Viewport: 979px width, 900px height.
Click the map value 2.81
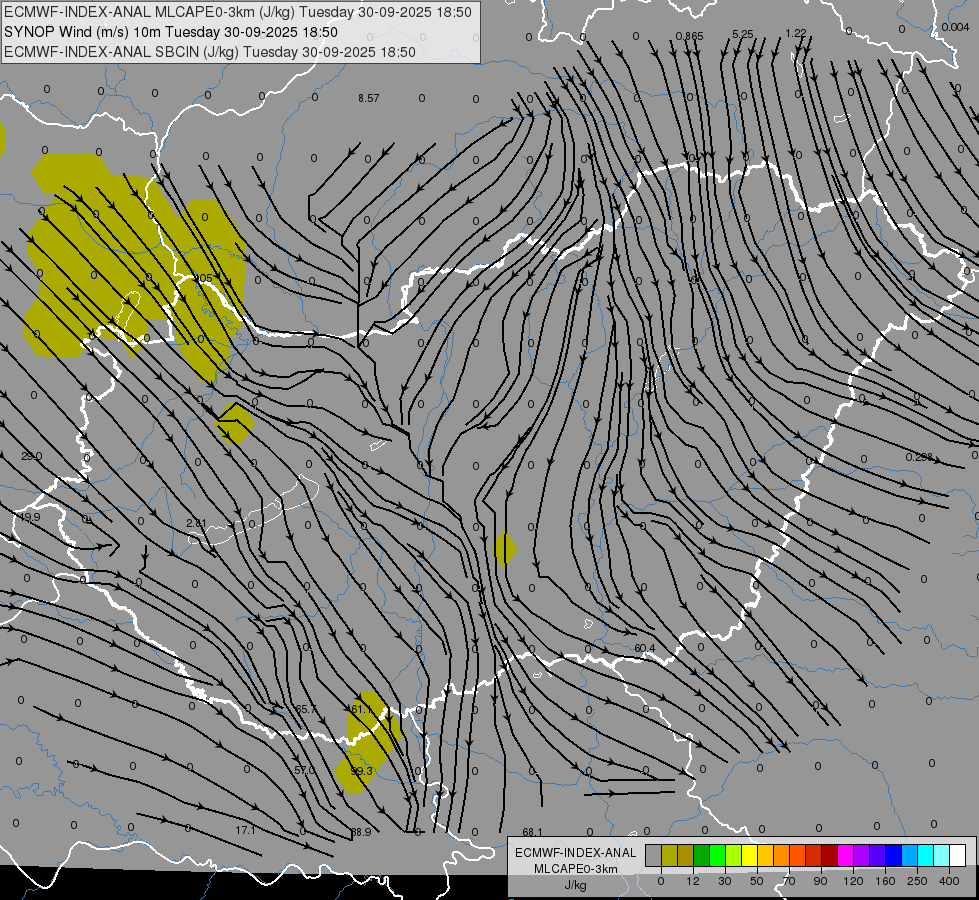(x=196, y=523)
